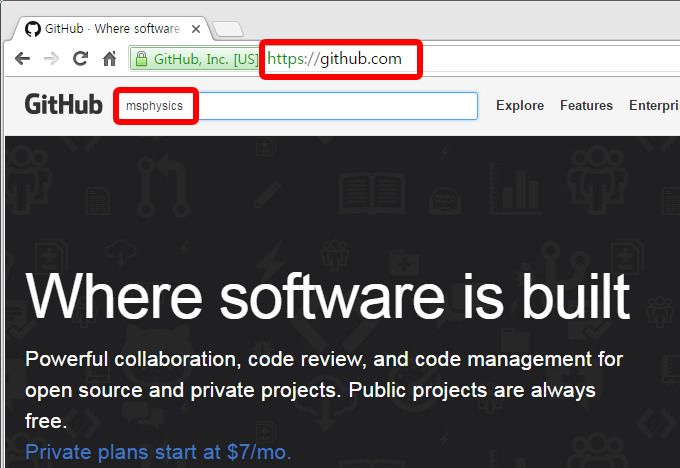Open the Enterprise navigation link
Image resolution: width=680 pixels, height=468 pixels.
tap(654, 105)
